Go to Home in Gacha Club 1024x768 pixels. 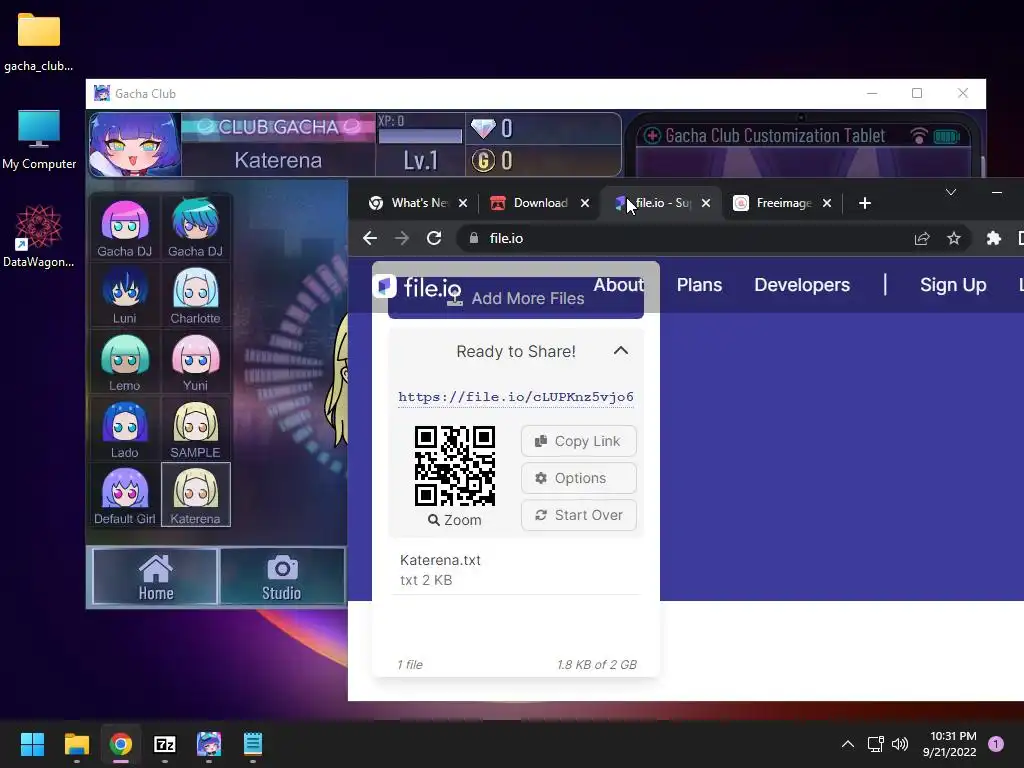[x=155, y=576]
